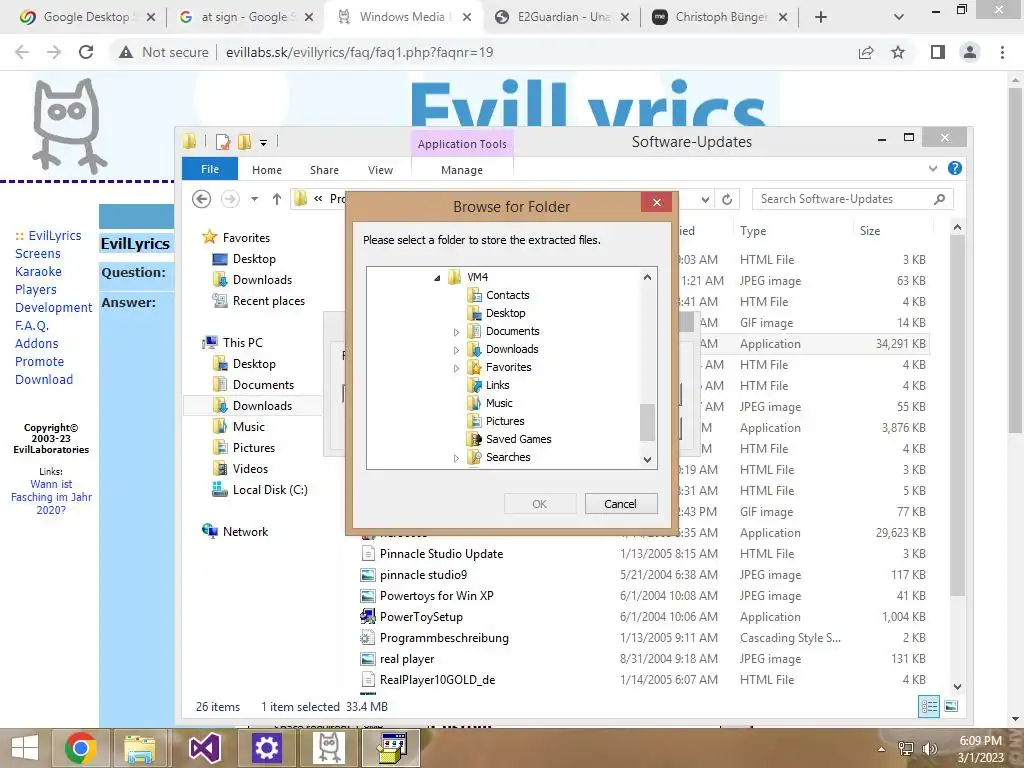
Task: Expand the Explorer ribbon chevron
Action: coord(933,168)
